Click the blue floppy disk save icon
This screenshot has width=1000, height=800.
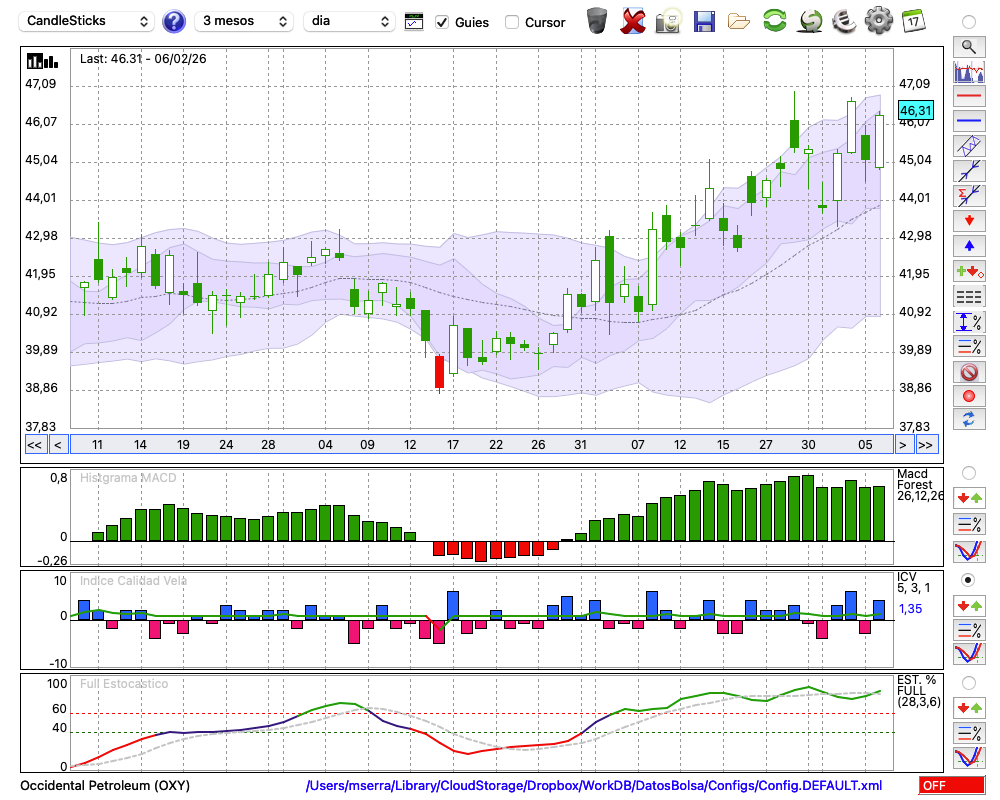704,21
